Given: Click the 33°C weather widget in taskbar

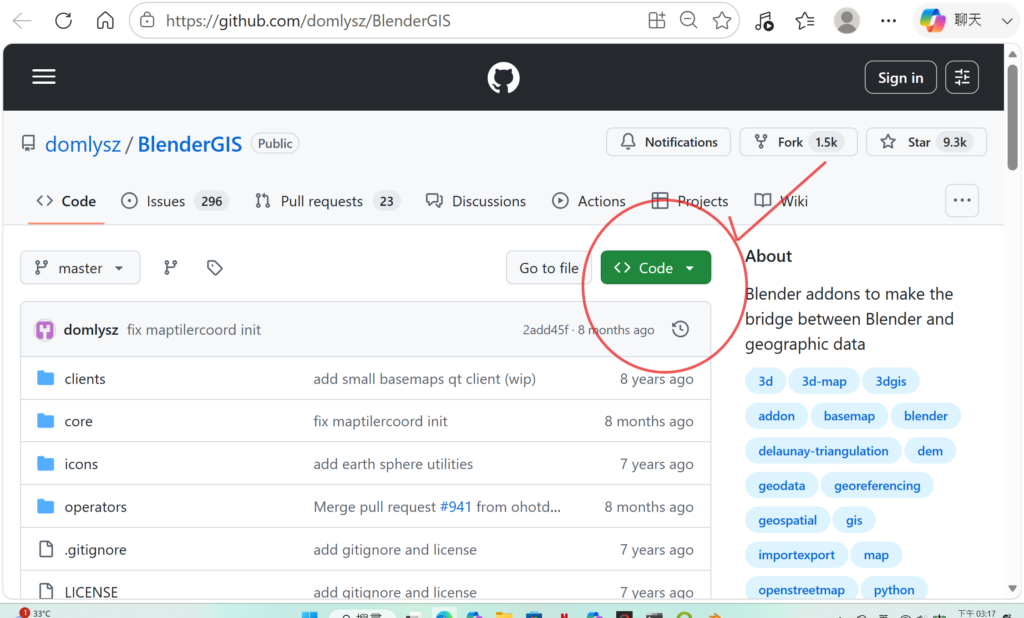Looking at the screenshot, I should click(x=35, y=613).
